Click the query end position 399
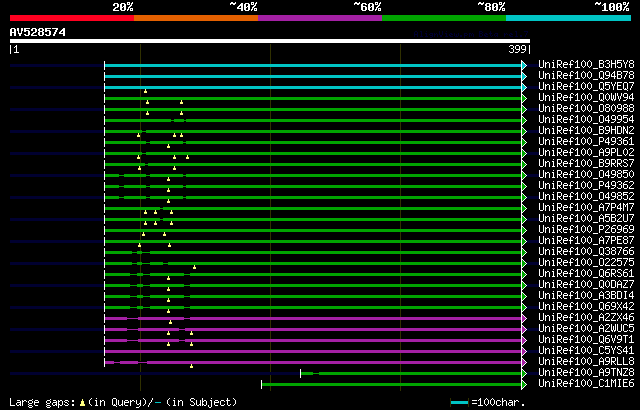The width and height of the screenshot is (640, 410). click(x=517, y=49)
